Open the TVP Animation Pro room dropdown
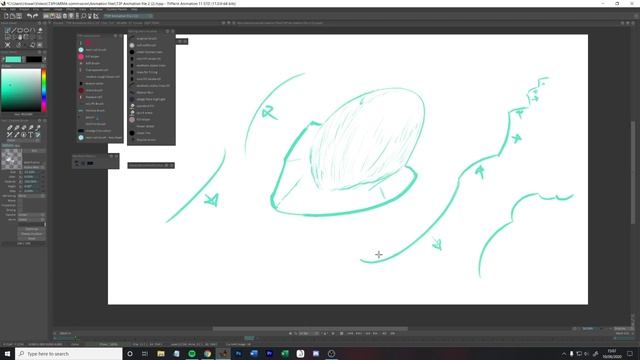640x360 pixels. click(x=128, y=16)
